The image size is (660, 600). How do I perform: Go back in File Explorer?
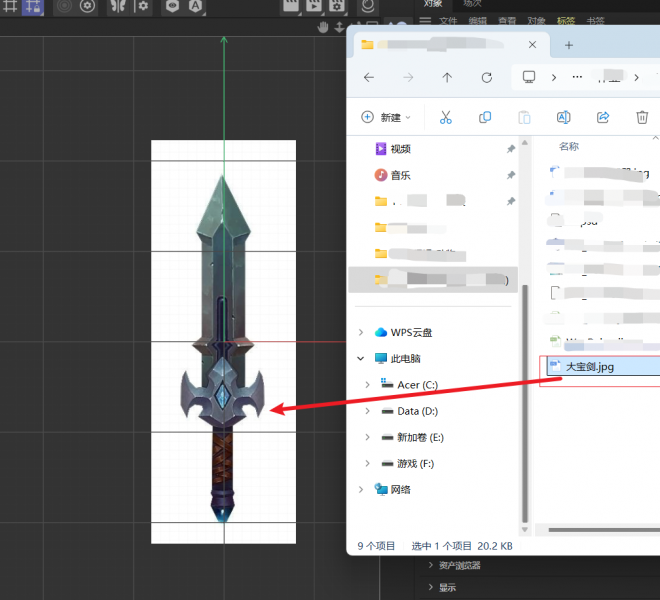tap(369, 77)
